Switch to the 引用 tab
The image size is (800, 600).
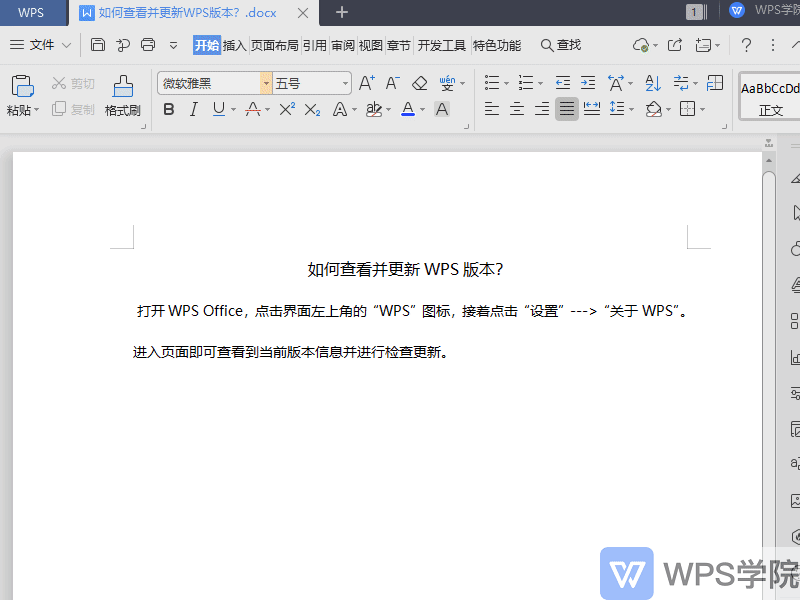314,45
